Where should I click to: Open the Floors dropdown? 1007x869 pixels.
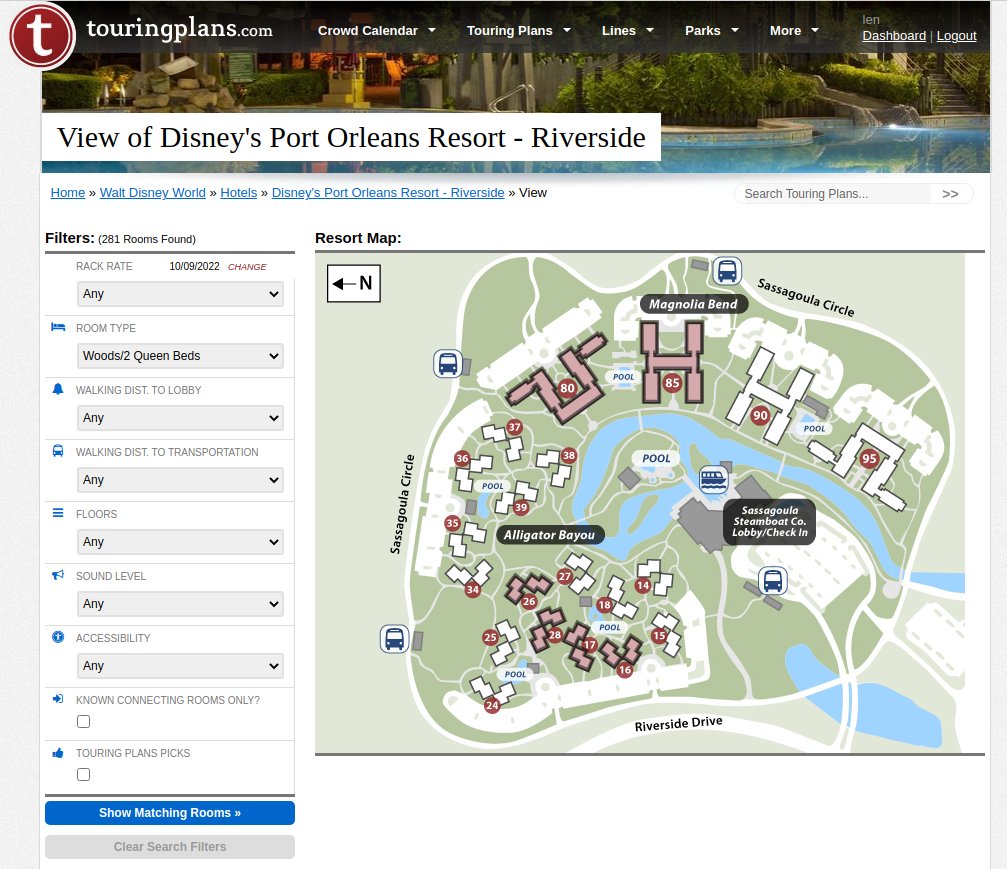click(180, 542)
